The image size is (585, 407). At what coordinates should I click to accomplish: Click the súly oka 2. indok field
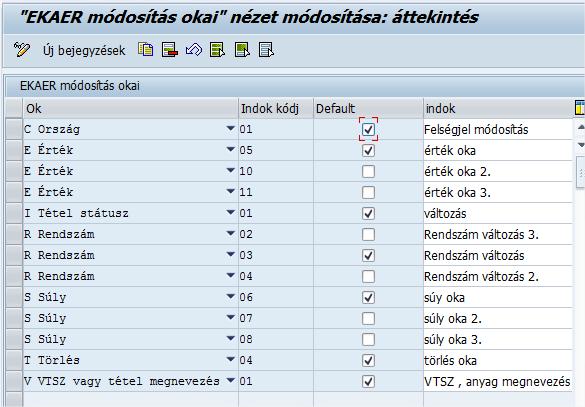(498, 319)
